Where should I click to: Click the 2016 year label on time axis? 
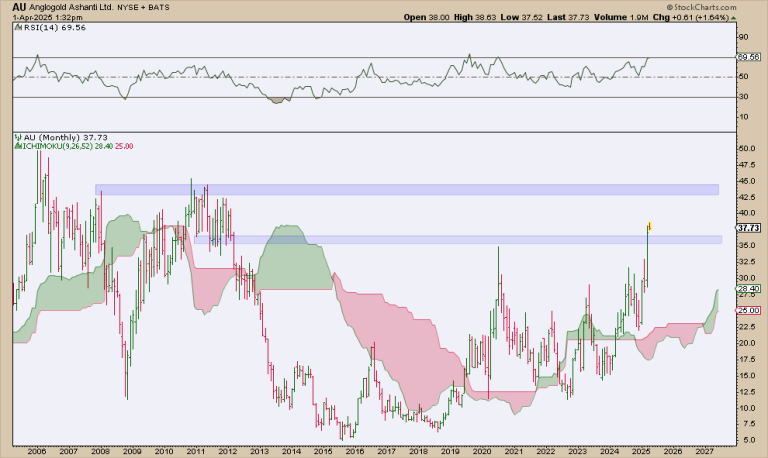355,452
